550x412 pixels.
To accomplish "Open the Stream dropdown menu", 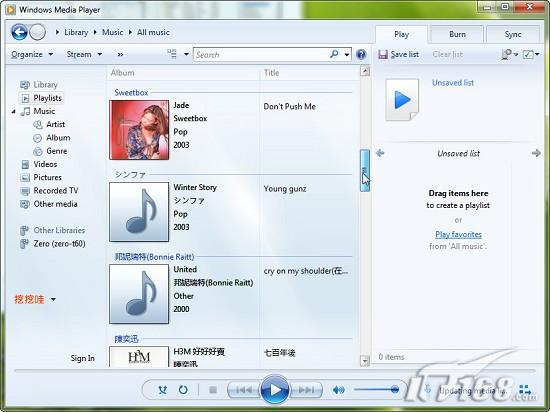I will (84, 54).
